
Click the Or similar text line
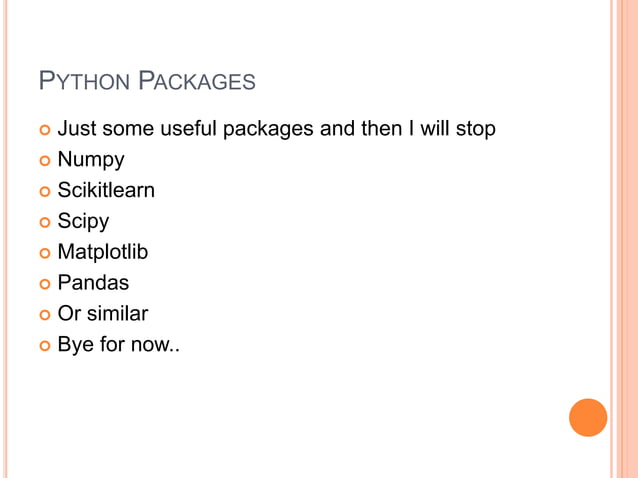click(102, 314)
